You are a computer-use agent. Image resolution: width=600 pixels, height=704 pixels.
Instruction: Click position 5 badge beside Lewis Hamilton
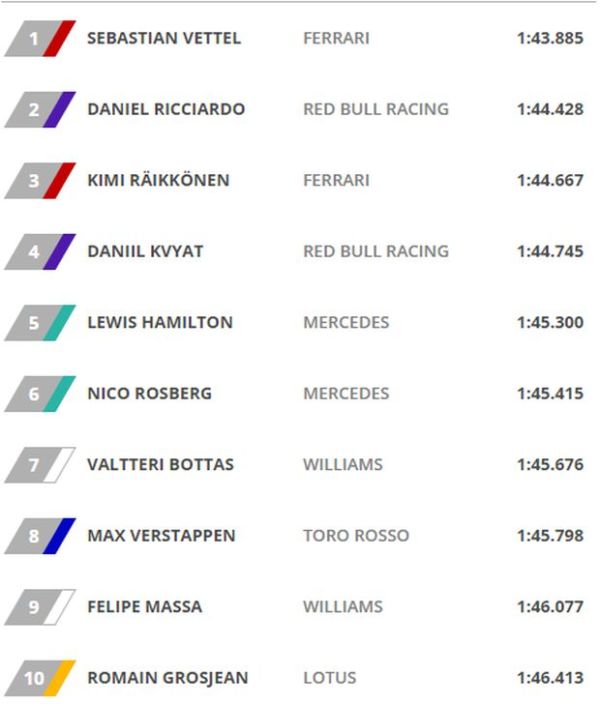coord(38,323)
